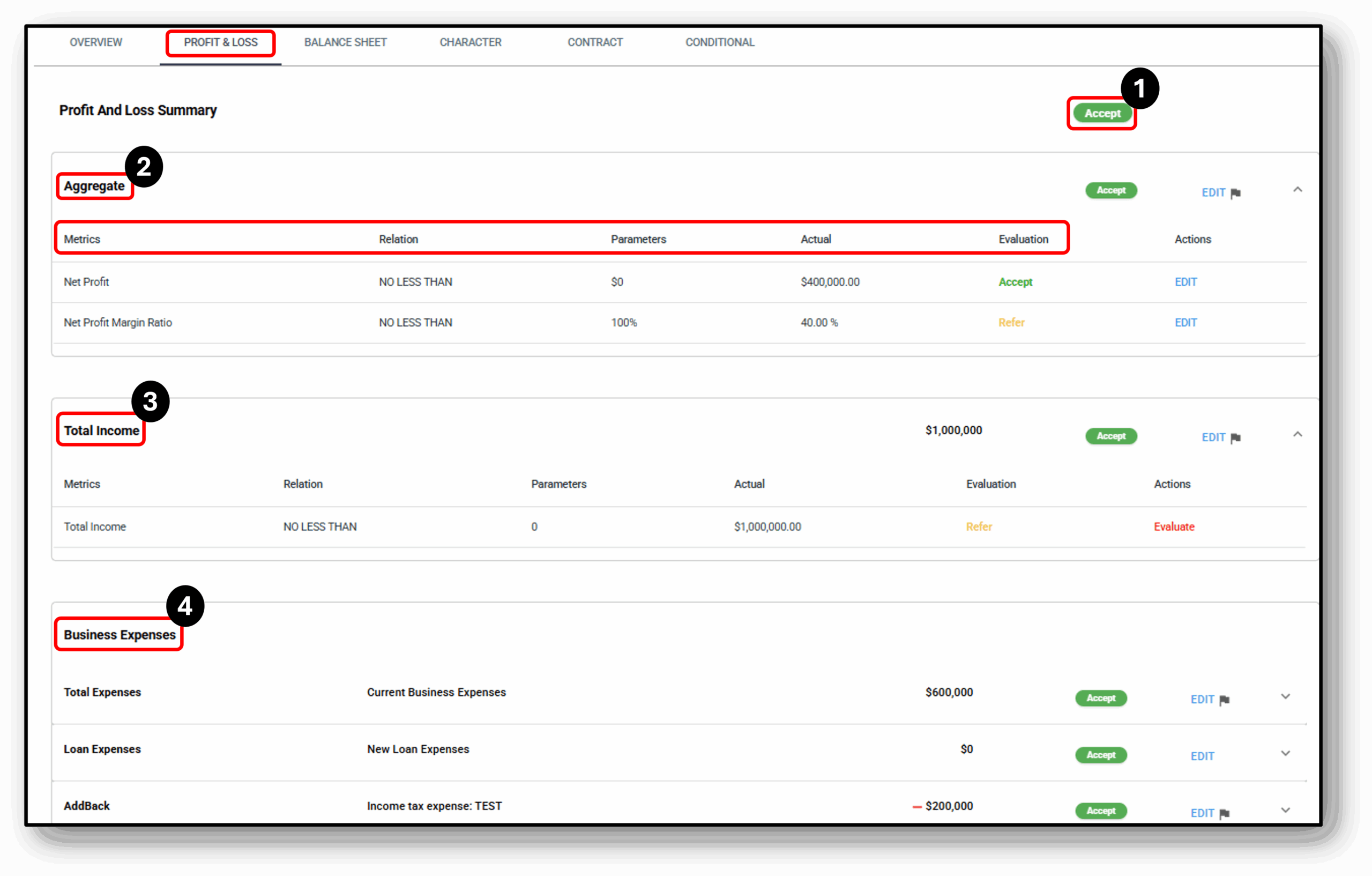Click the flag icon on AddBack row
1372x876 pixels.
pyautogui.click(x=1225, y=813)
